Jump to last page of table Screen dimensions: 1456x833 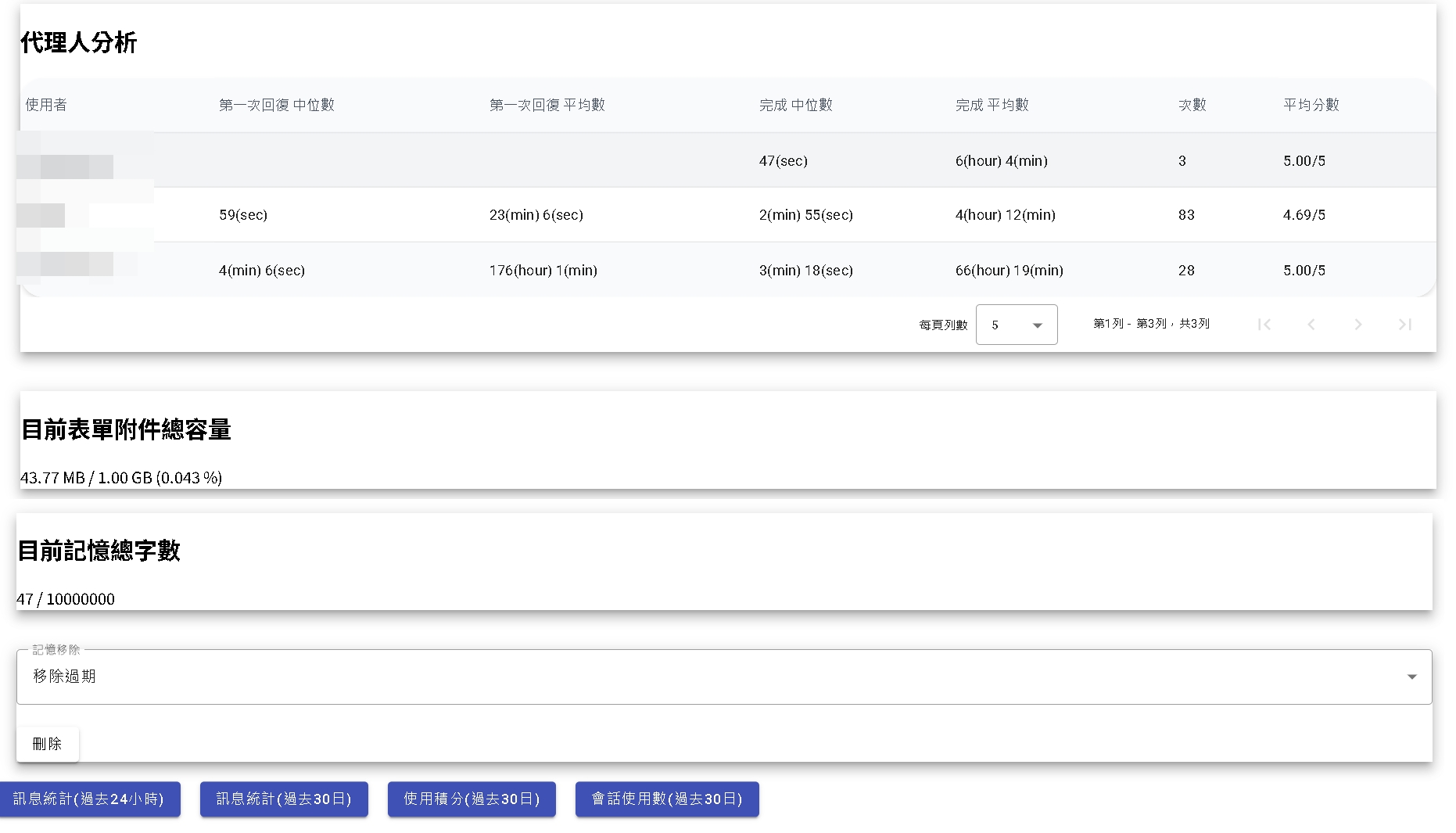[x=1405, y=325]
